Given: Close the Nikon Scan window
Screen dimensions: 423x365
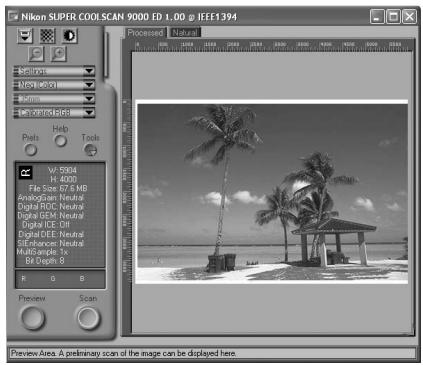Looking at the screenshot, I should pos(409,16).
